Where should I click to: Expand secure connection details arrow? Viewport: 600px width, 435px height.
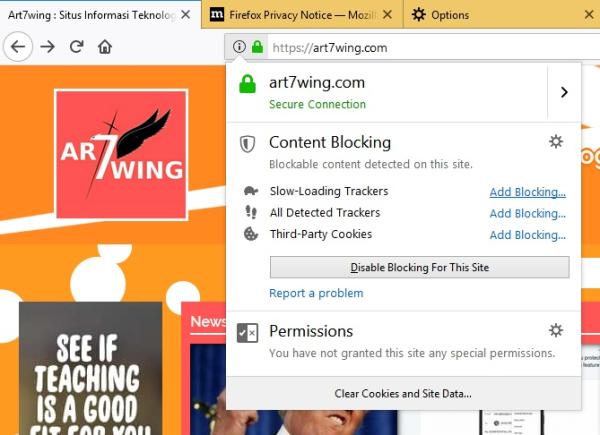pos(564,92)
